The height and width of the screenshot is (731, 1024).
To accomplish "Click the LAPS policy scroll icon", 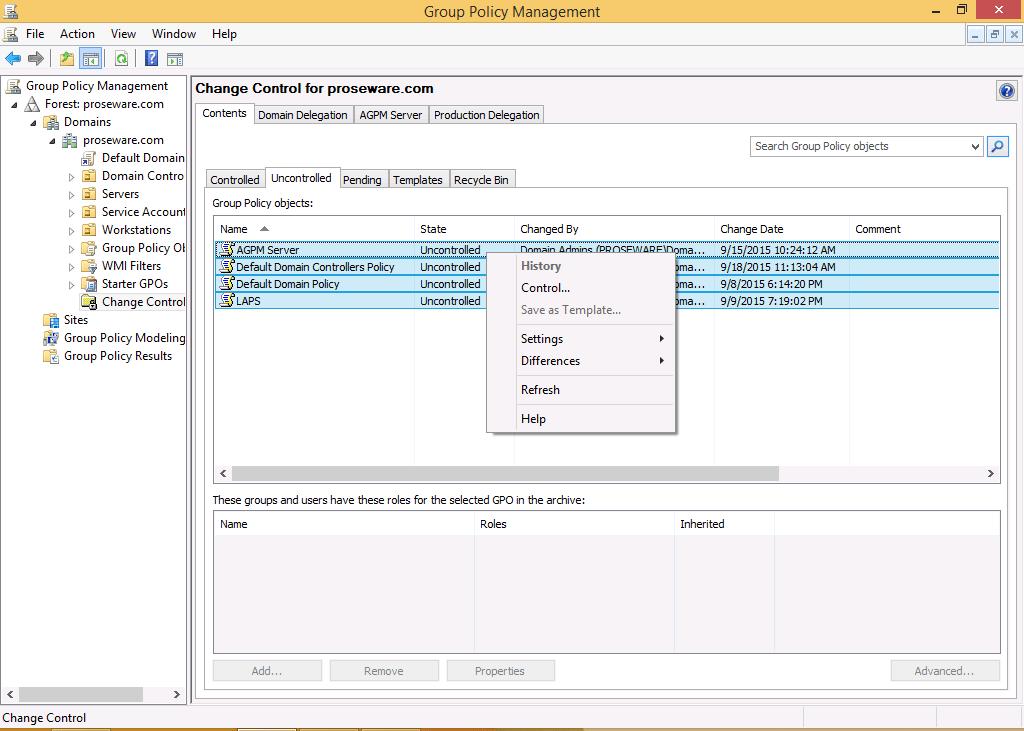I will click(226, 301).
